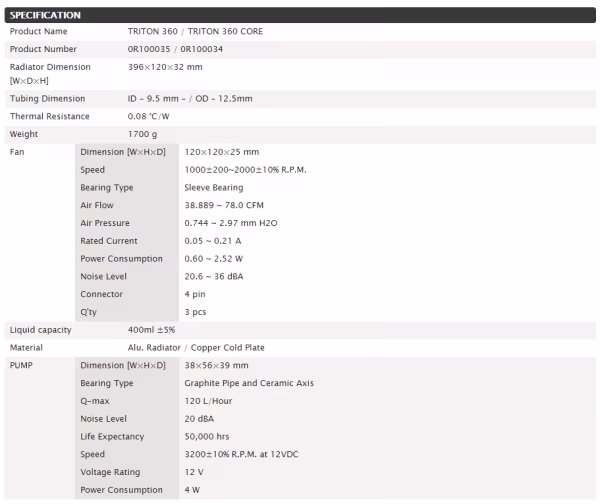Viewport: 600px width, 504px height.
Task: Click the 'Thermal Resistance' label
Action: (x=49, y=116)
